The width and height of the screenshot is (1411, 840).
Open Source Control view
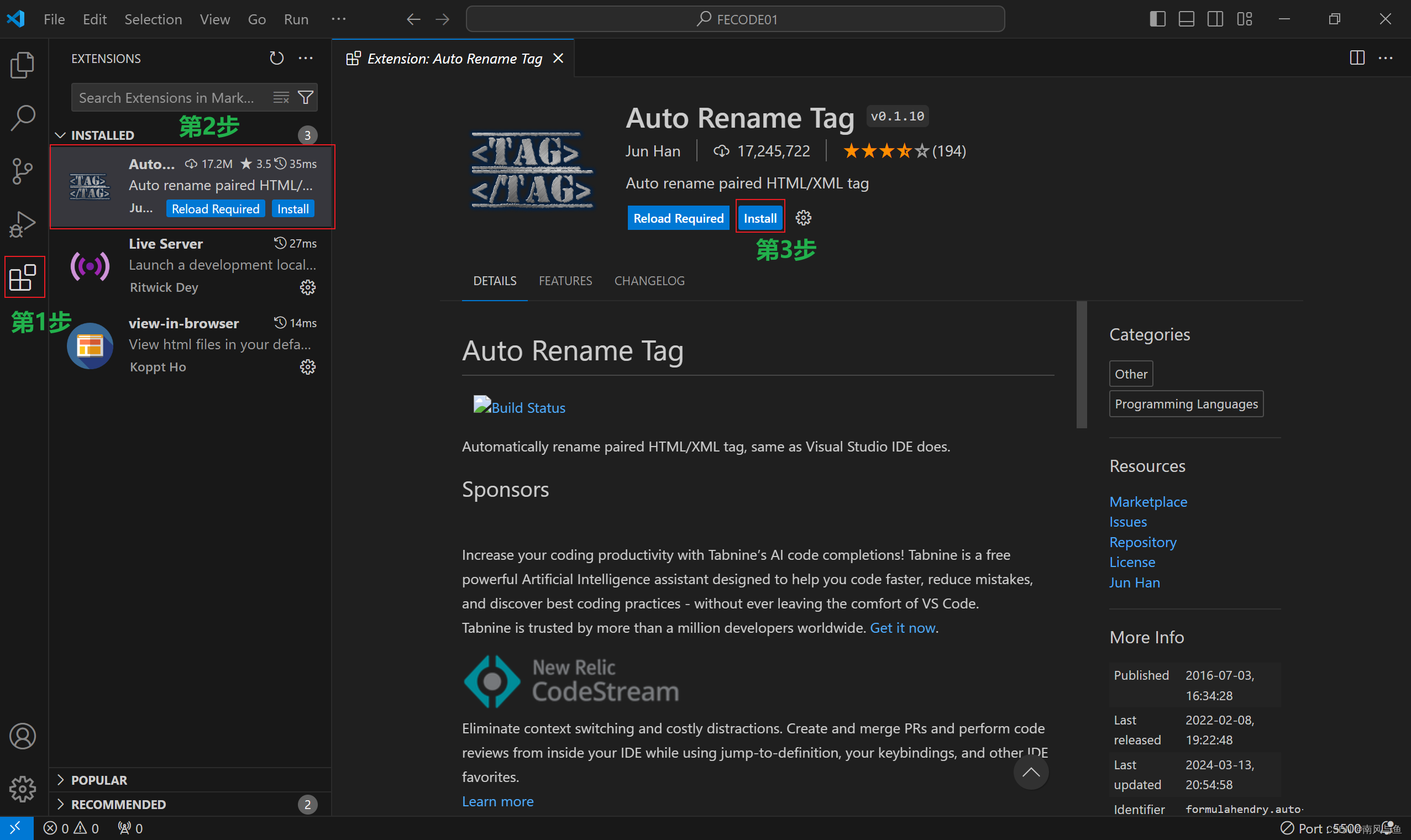coord(23,170)
